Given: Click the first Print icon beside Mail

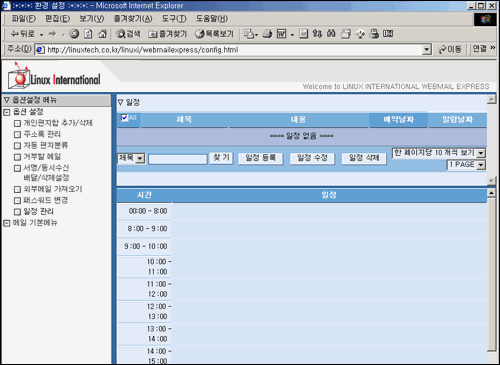Looking at the screenshot, I should coord(267,34).
